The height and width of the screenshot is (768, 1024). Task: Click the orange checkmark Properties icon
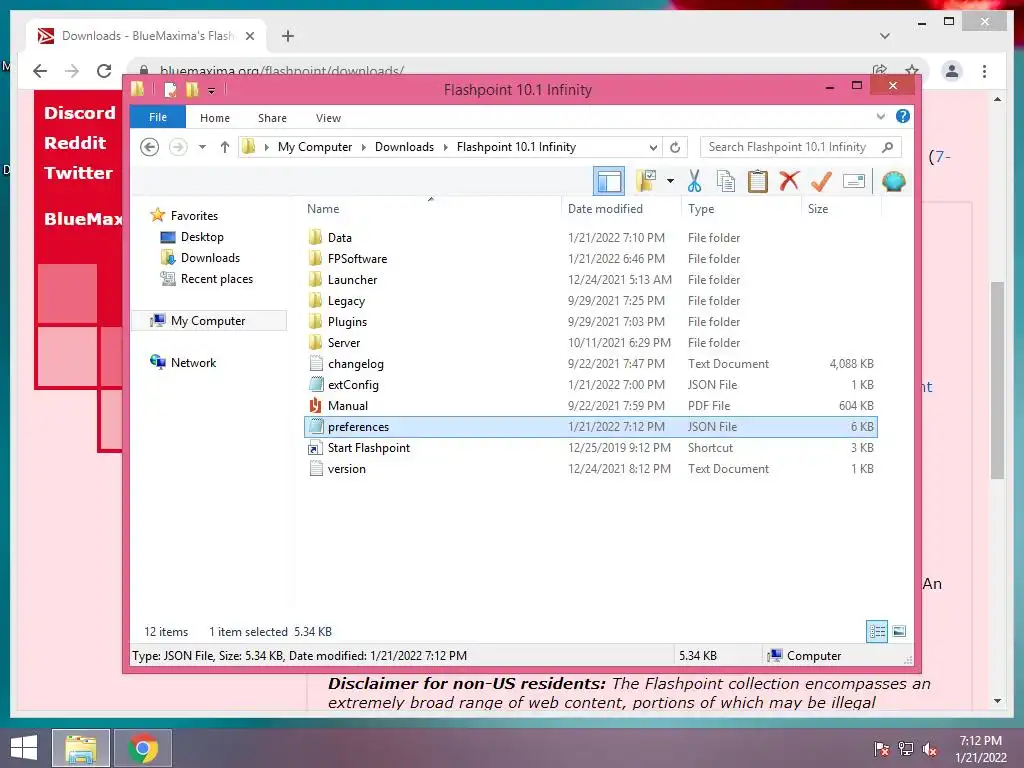point(821,181)
